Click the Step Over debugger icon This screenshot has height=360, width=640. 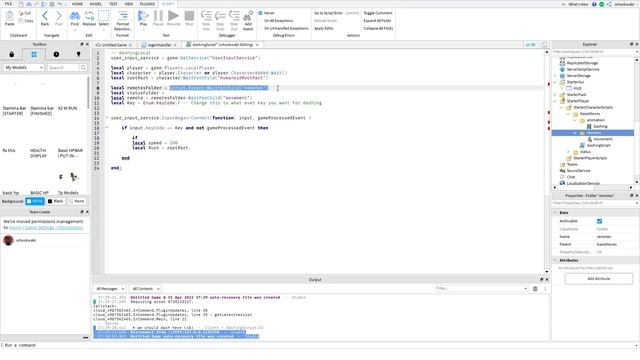click(220, 16)
